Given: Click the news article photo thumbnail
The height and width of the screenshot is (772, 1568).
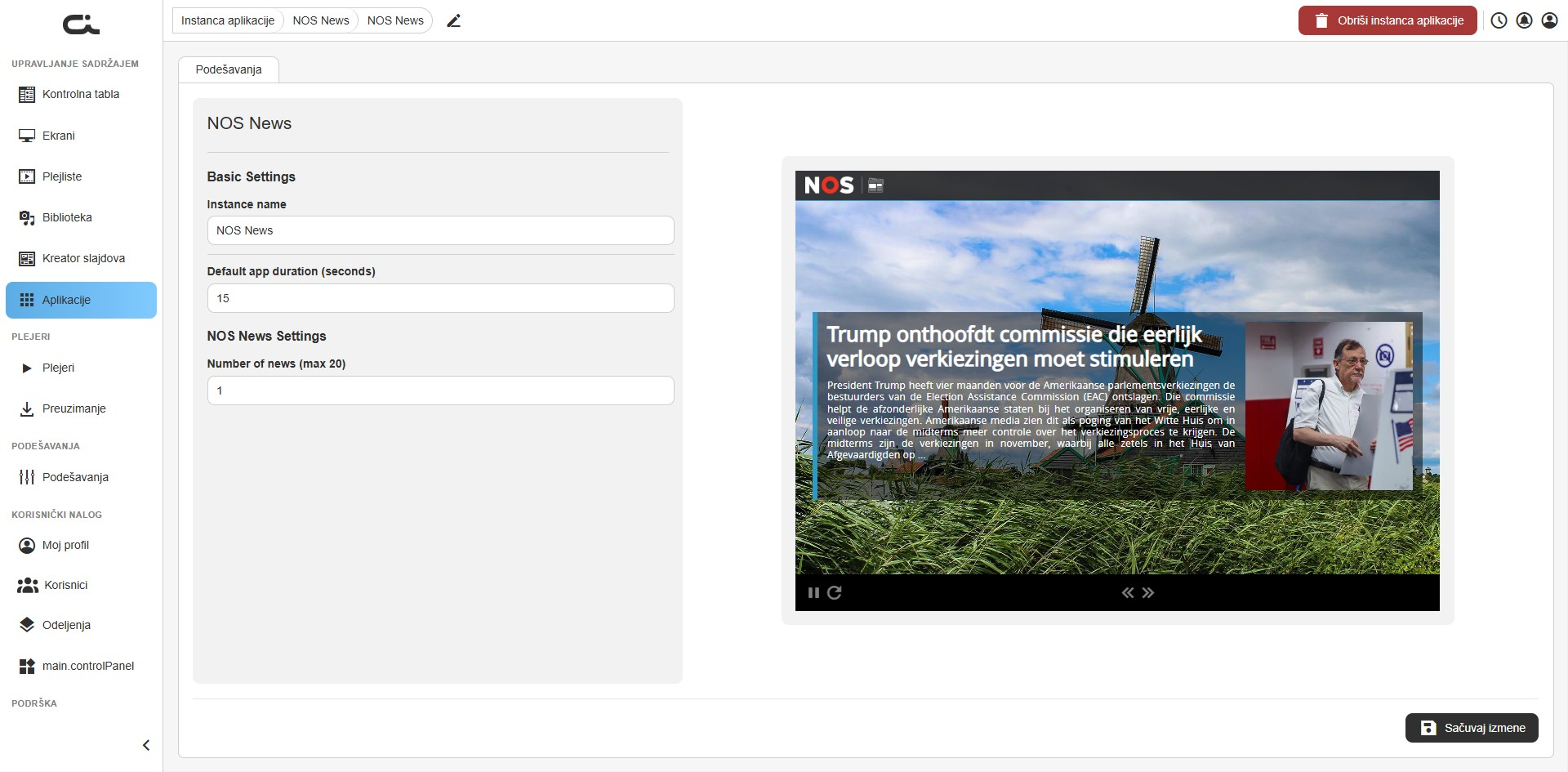Looking at the screenshot, I should 1330,406.
